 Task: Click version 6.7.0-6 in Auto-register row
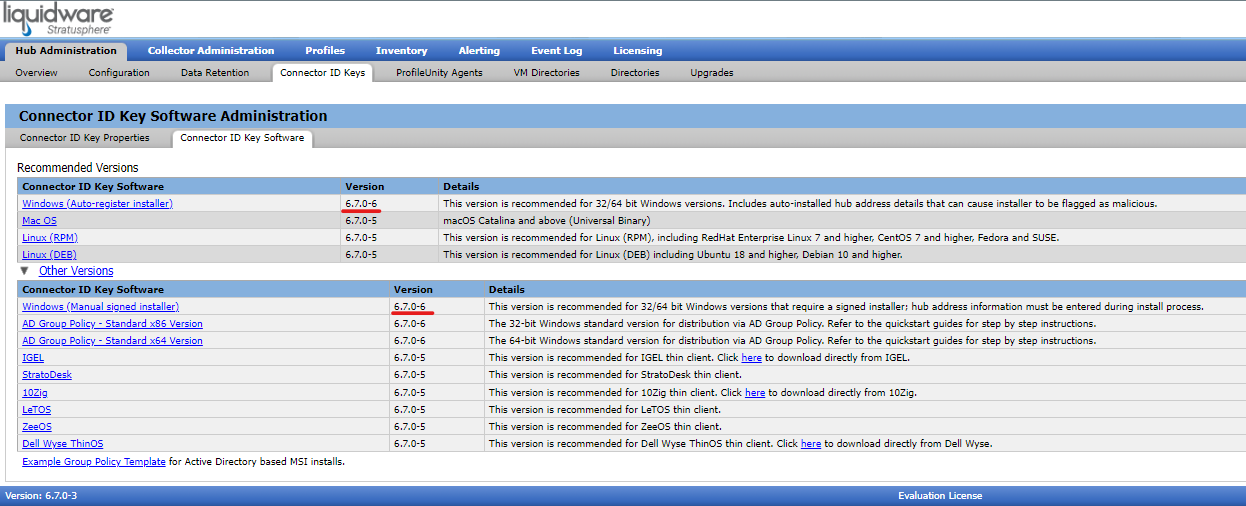(x=361, y=204)
